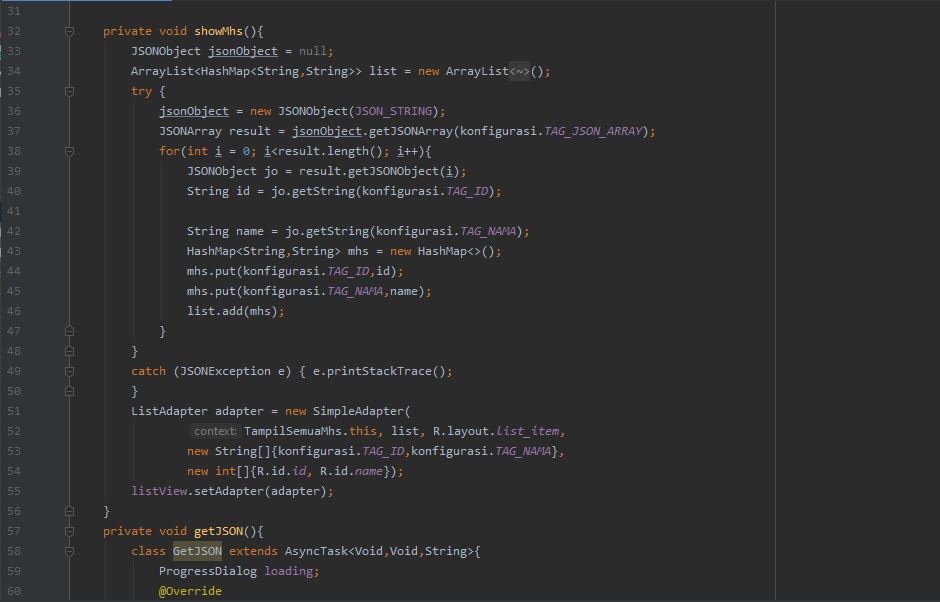Click line number 33 in the gutter
The image size is (940, 602).
click(x=14, y=51)
